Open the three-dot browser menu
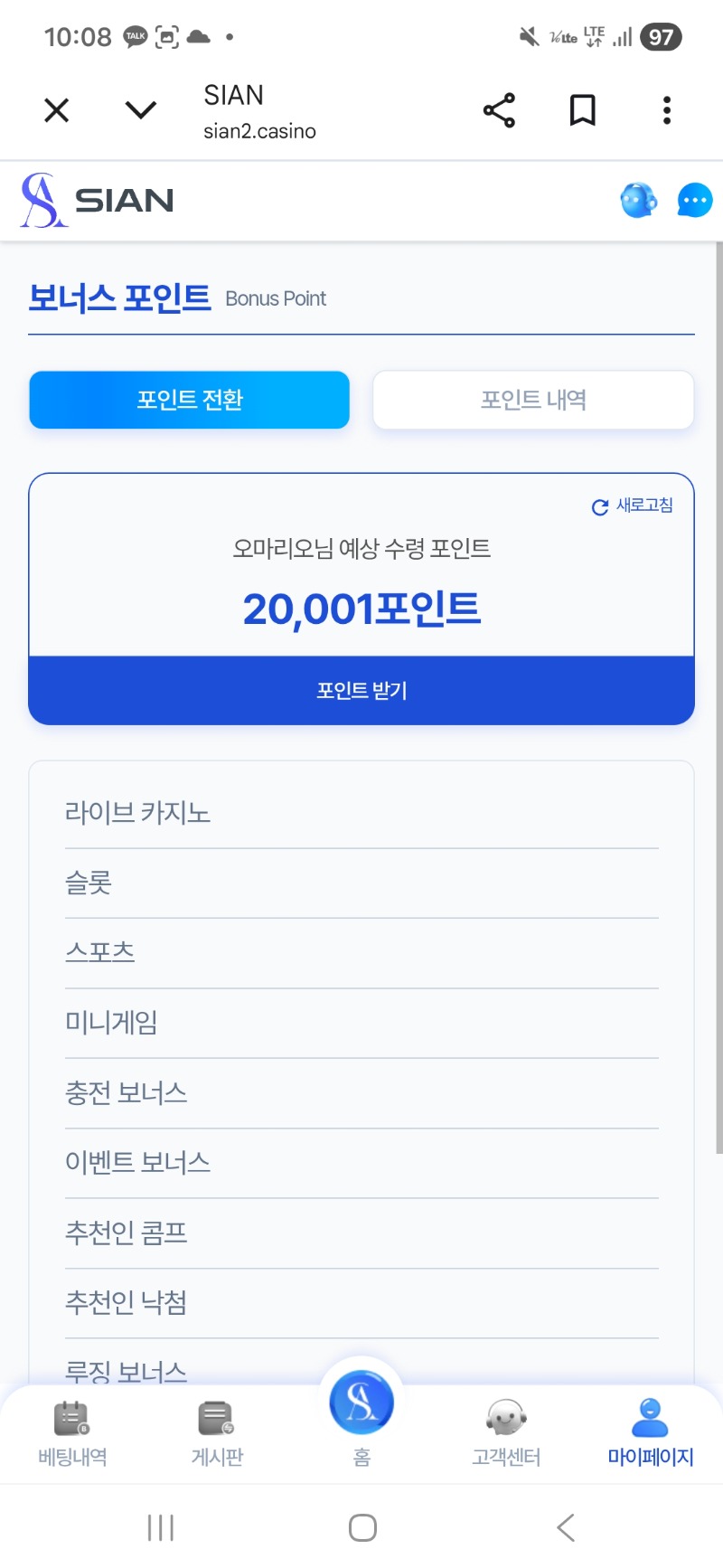Image resolution: width=723 pixels, height=1568 pixels. pyautogui.click(x=667, y=110)
